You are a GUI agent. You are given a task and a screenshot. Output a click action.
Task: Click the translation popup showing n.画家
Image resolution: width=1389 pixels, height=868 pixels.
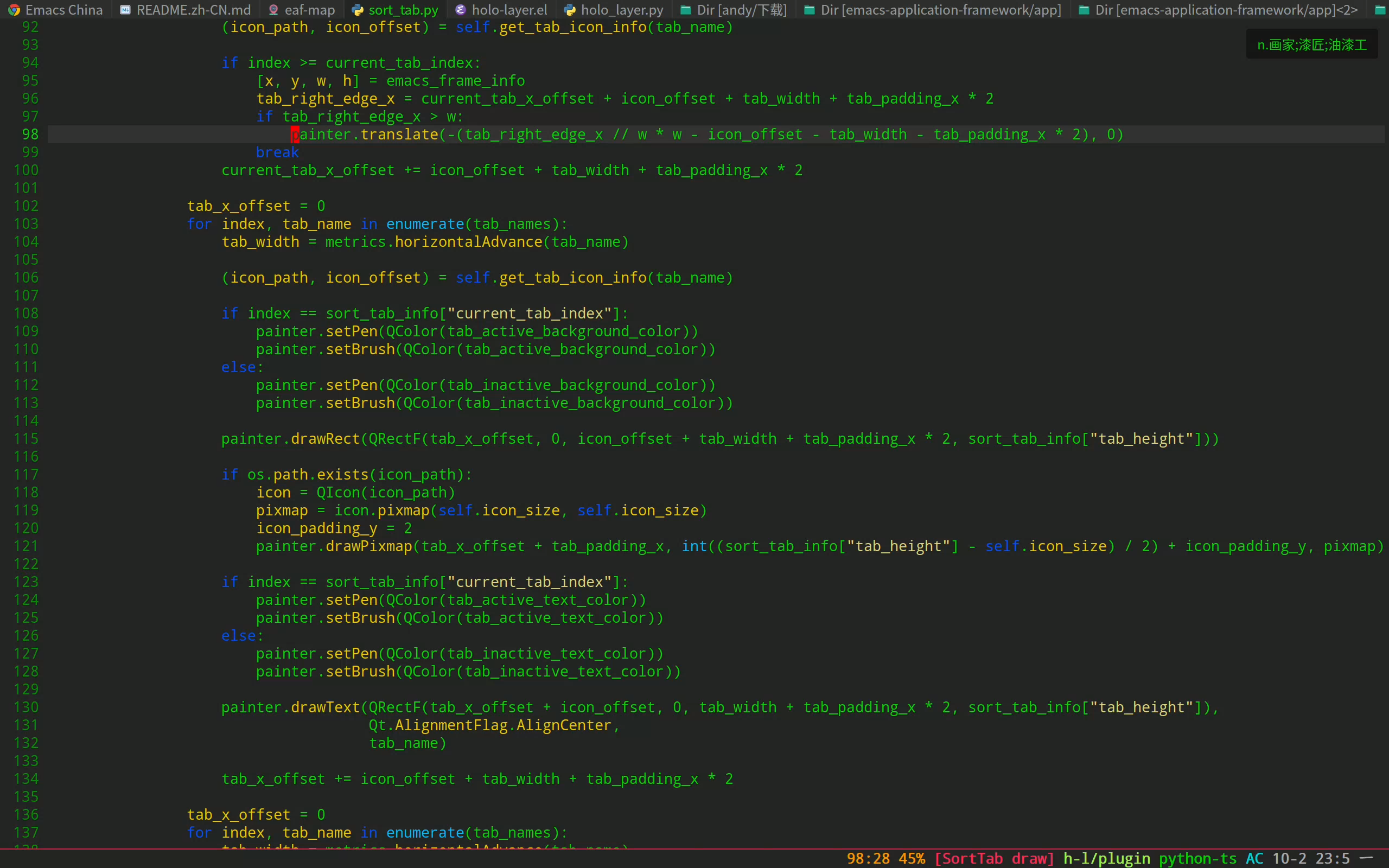pyautogui.click(x=1311, y=45)
